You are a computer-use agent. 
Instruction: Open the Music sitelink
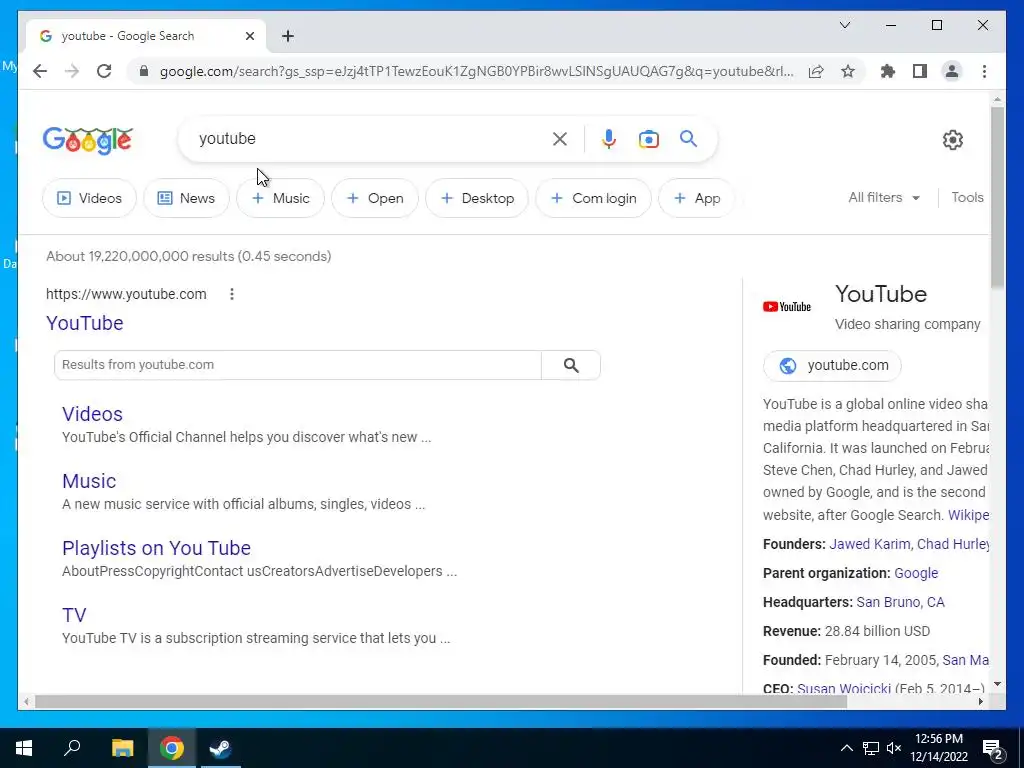coord(89,481)
